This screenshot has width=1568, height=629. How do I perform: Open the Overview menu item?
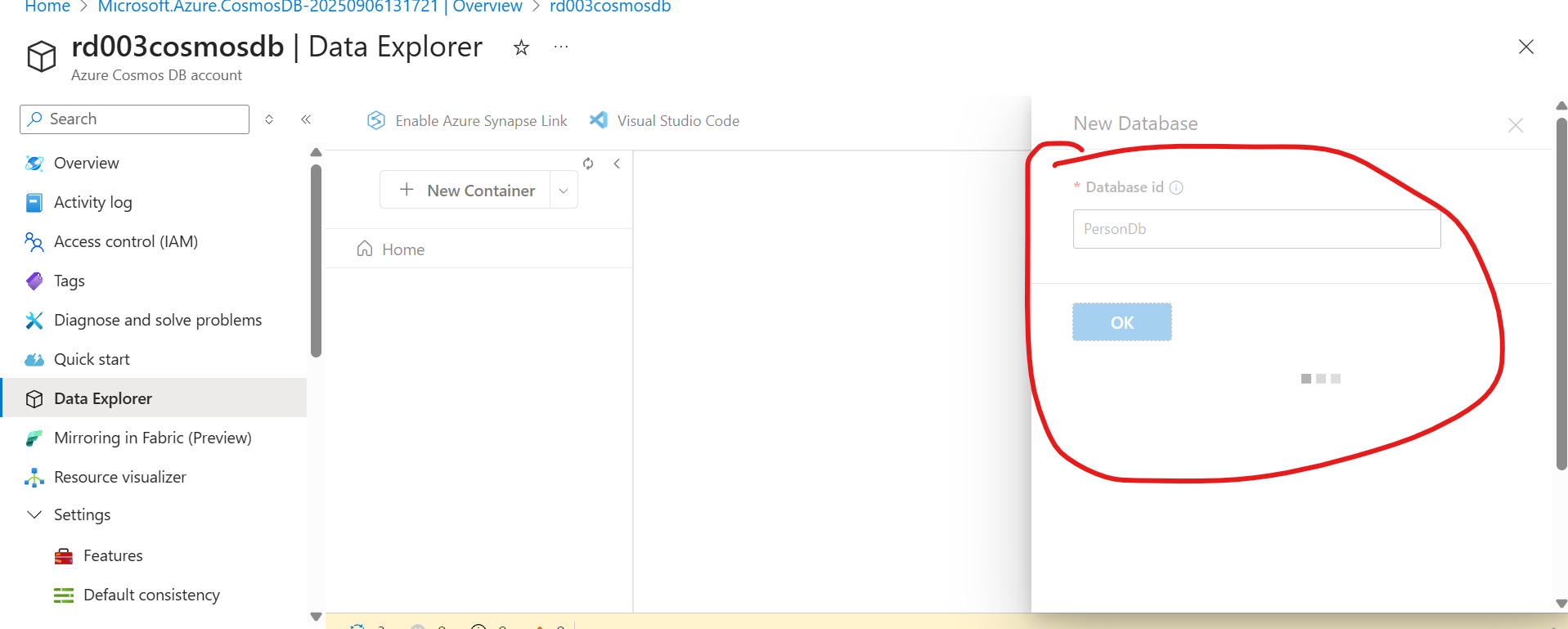pos(86,163)
